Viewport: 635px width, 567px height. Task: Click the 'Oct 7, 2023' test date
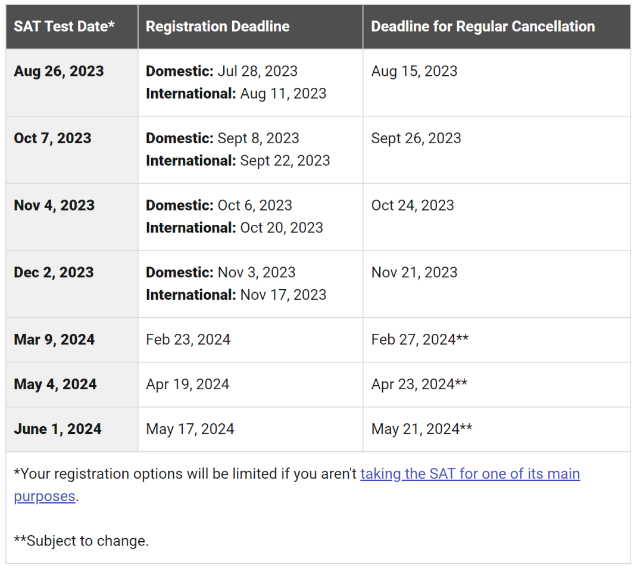click(53, 138)
